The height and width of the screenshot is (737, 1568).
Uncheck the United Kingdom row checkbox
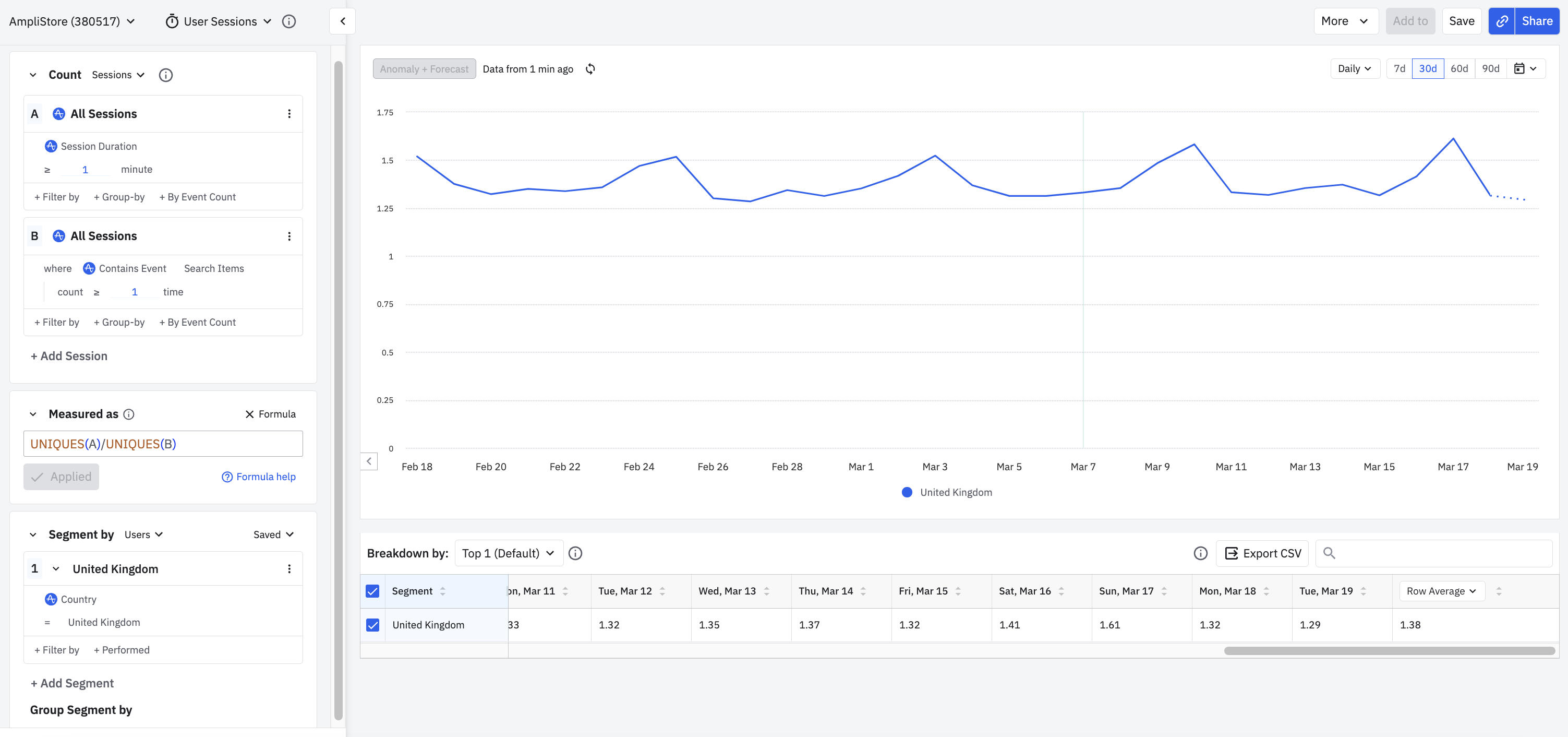(372, 625)
